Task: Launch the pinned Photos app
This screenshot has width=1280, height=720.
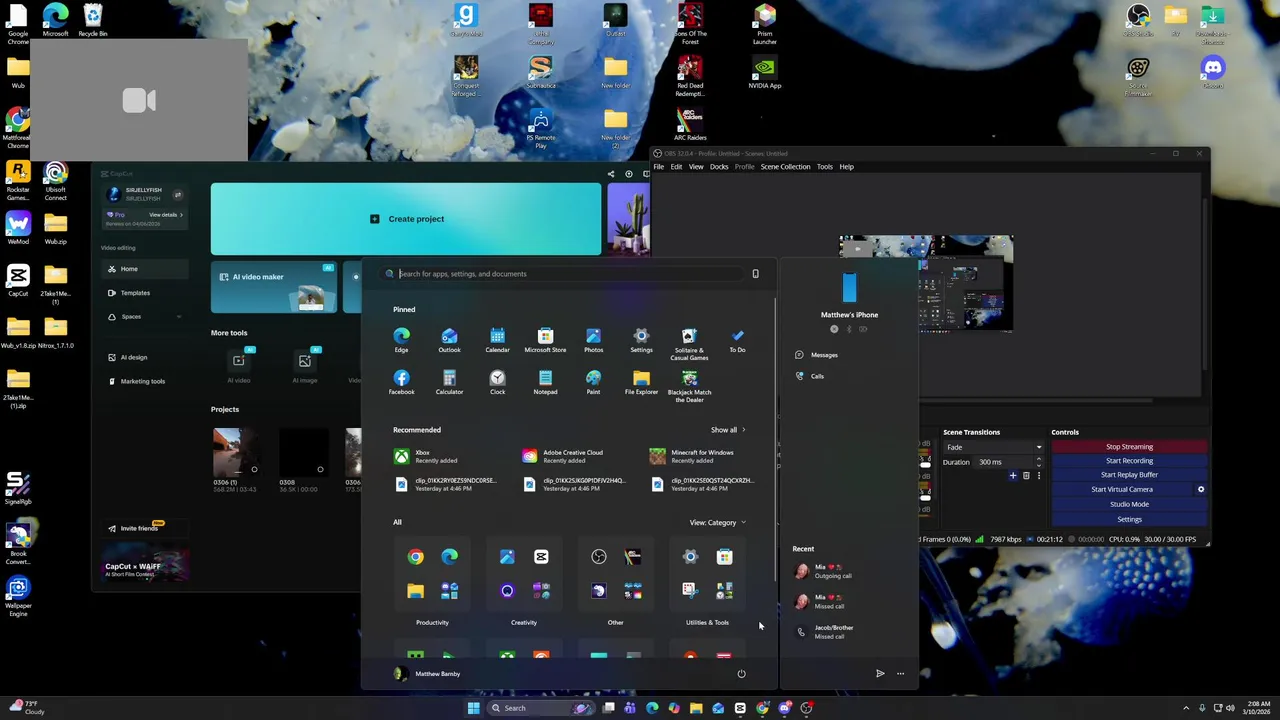Action: click(593, 340)
